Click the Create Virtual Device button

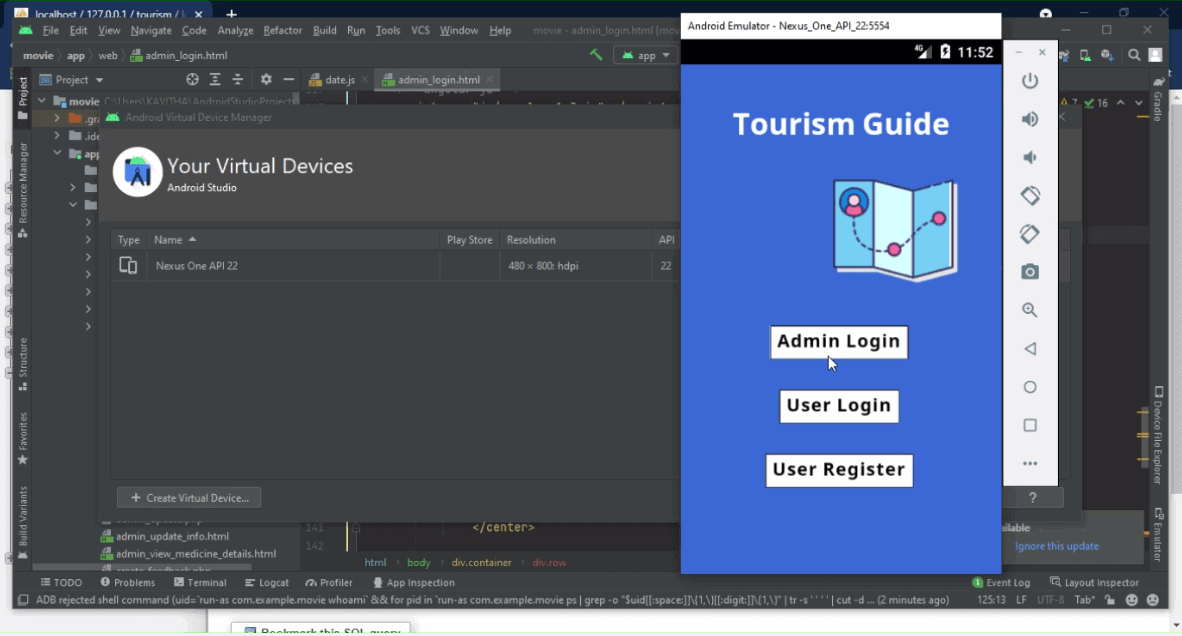click(189, 498)
